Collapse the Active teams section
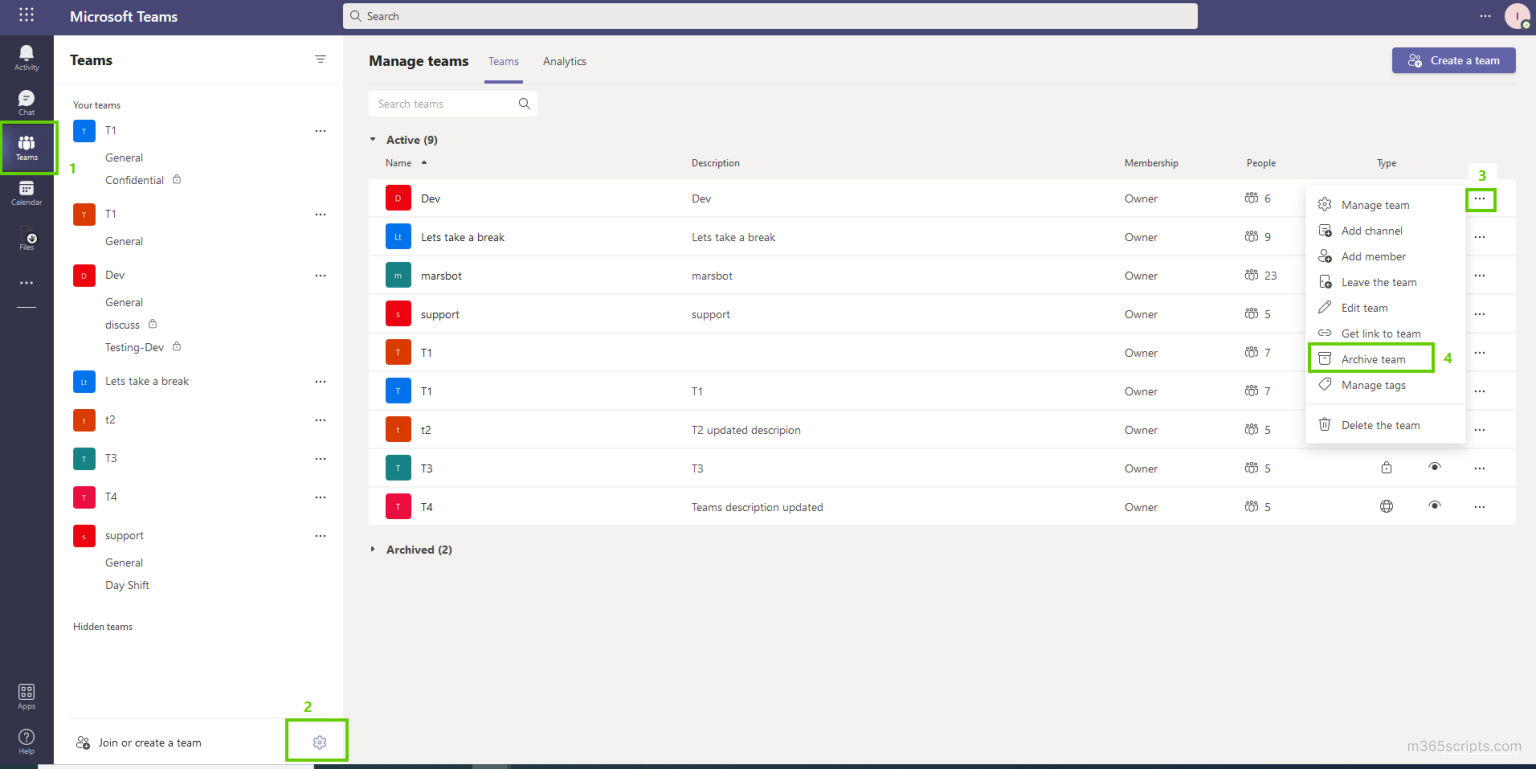Viewport: 1536px width, 769px height. (373, 139)
